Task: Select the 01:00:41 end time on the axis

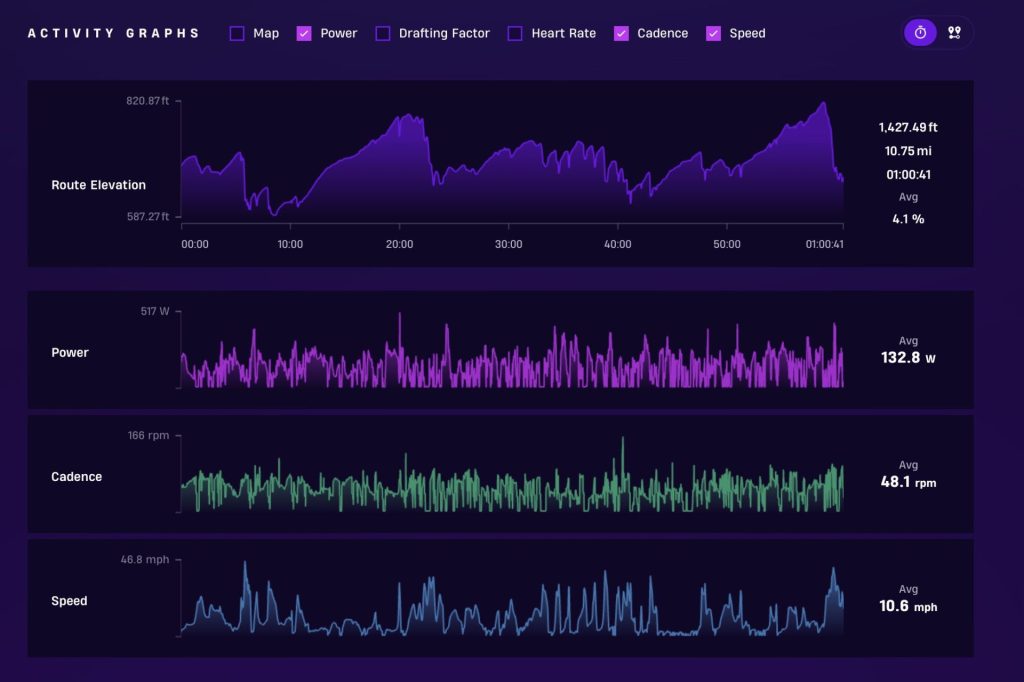Action: pos(825,244)
